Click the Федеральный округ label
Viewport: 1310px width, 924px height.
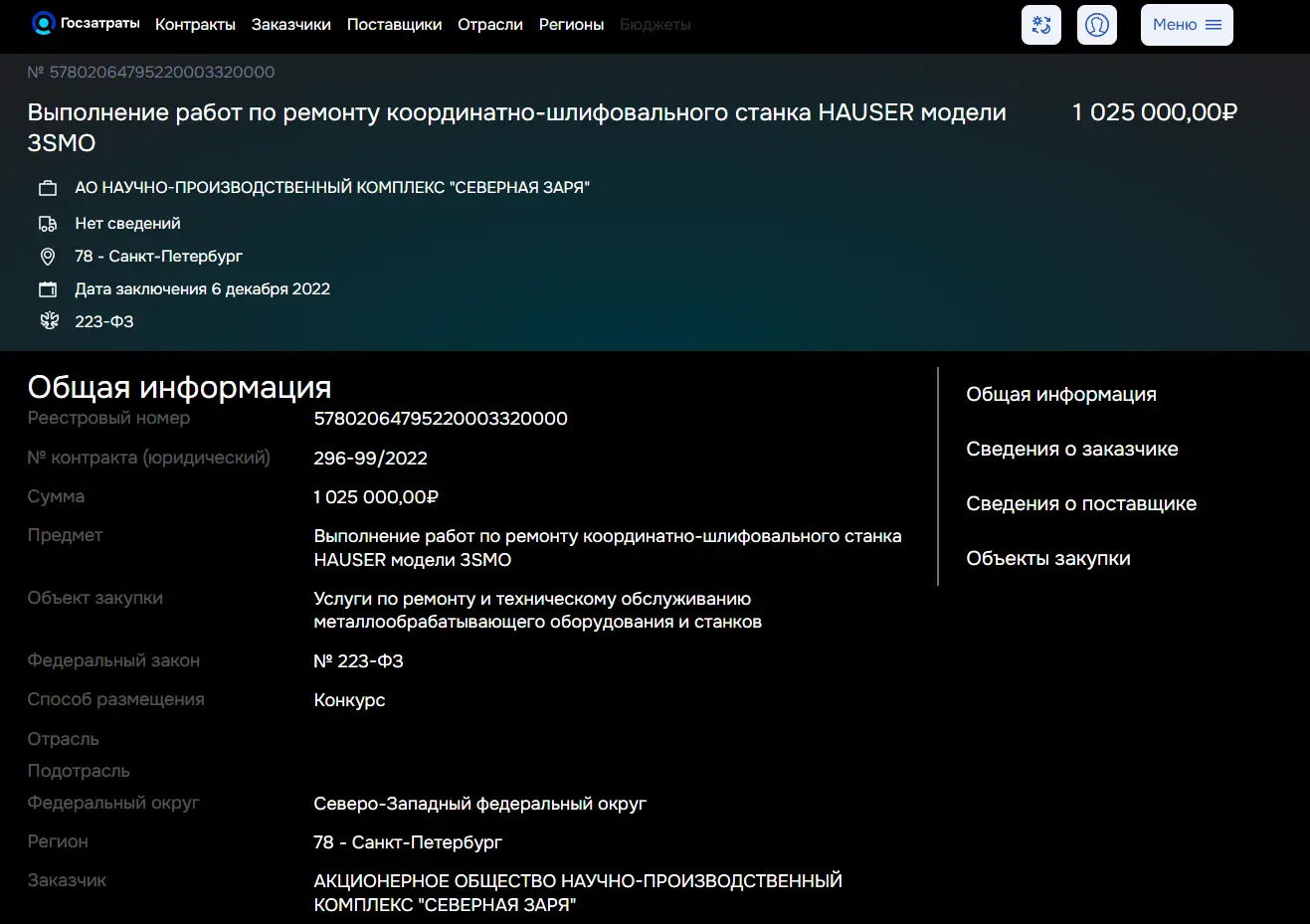coord(113,804)
